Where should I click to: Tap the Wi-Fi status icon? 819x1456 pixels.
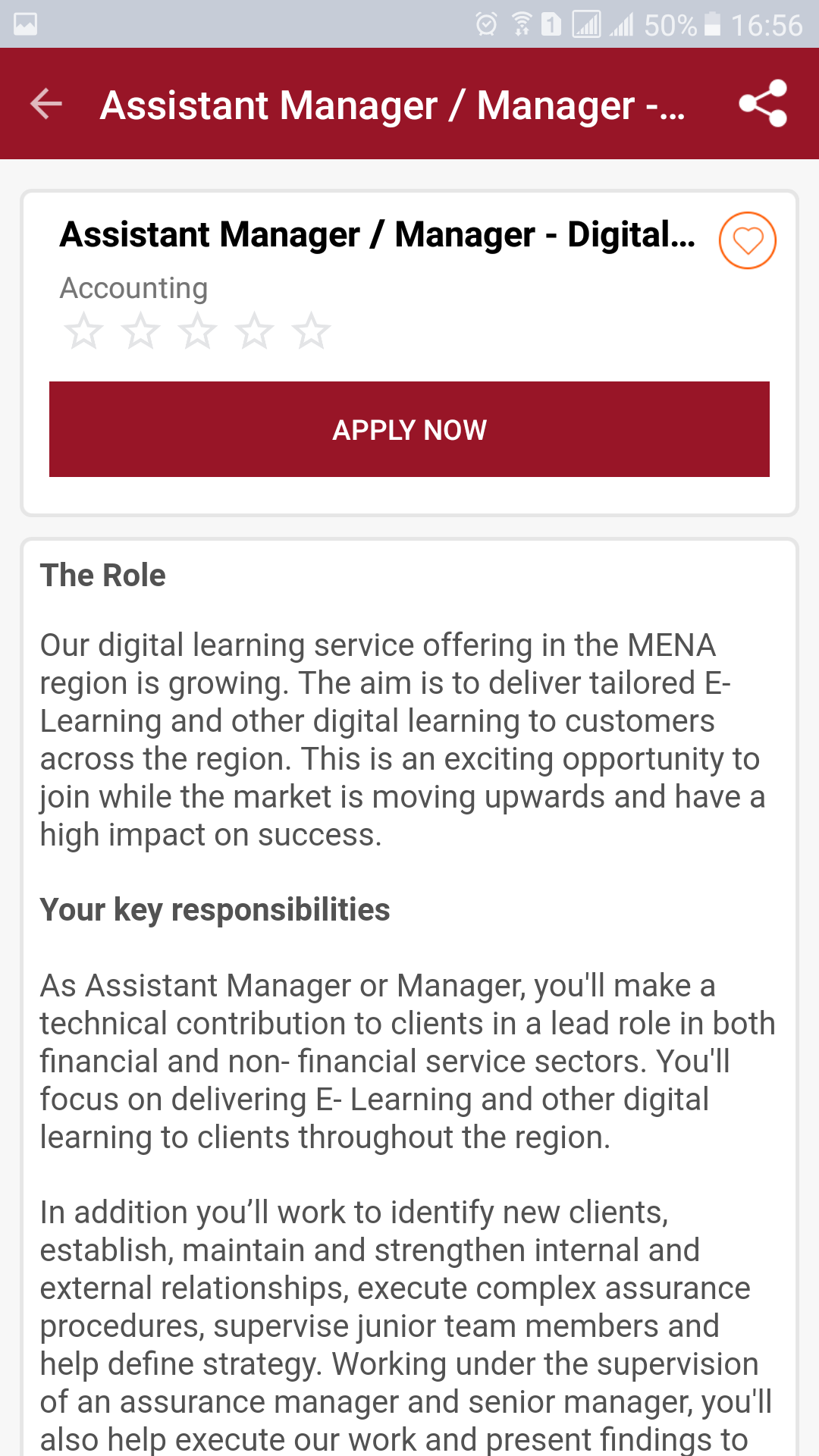coord(522,24)
